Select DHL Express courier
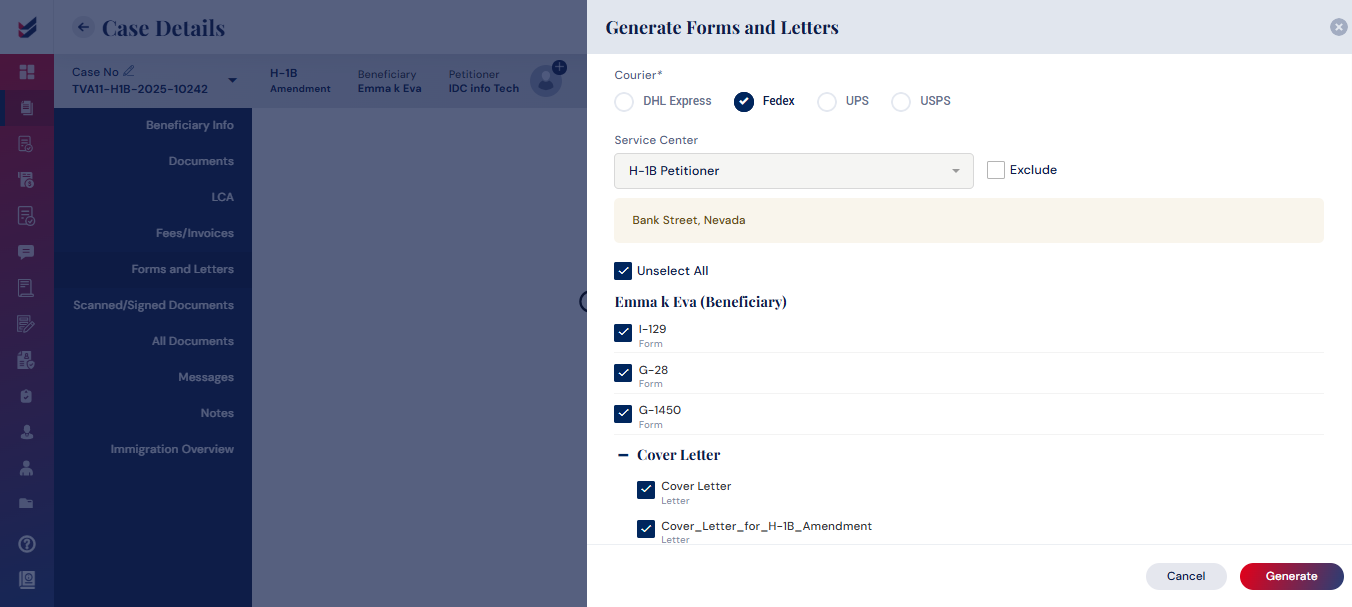The width and height of the screenshot is (1352, 607). click(624, 101)
